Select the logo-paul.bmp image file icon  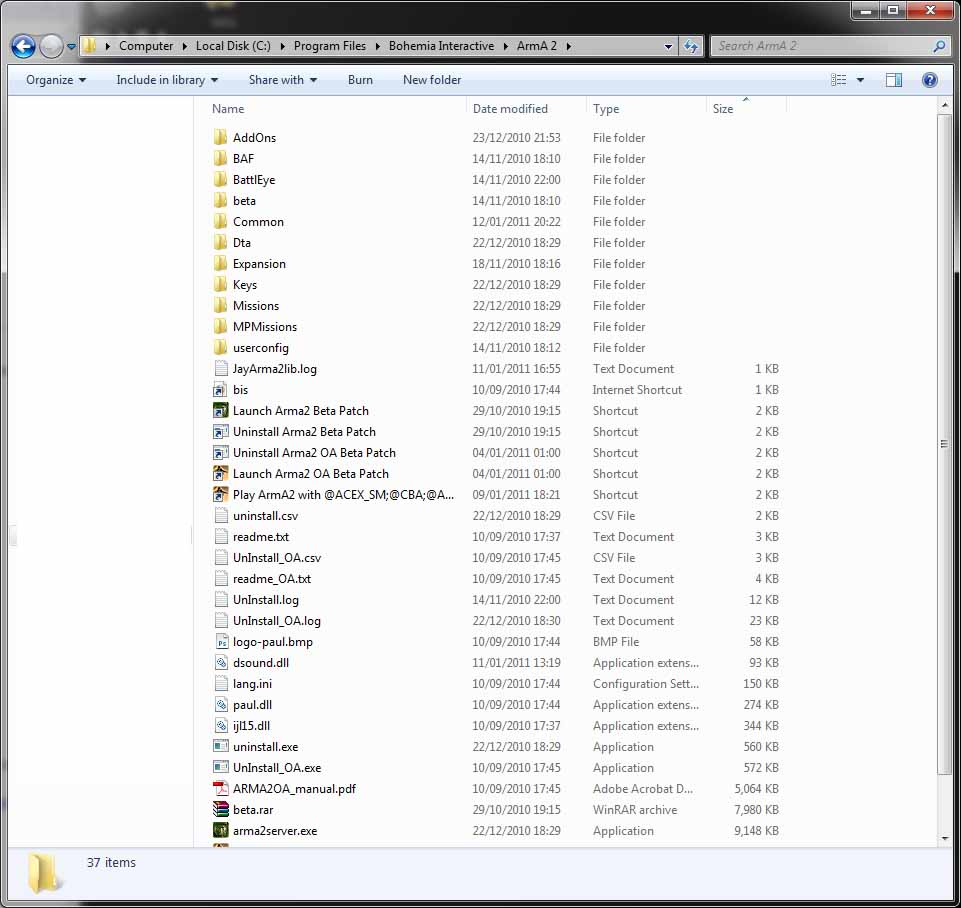(221, 642)
